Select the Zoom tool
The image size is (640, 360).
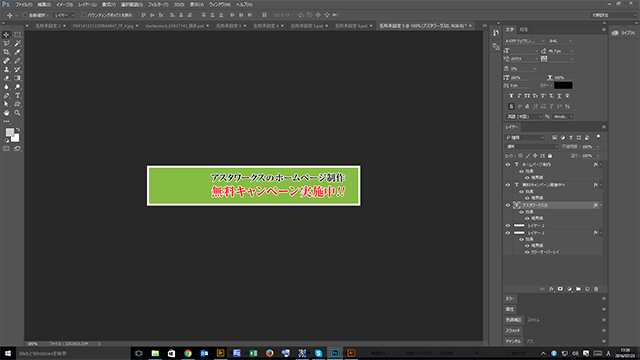click(x=18, y=113)
